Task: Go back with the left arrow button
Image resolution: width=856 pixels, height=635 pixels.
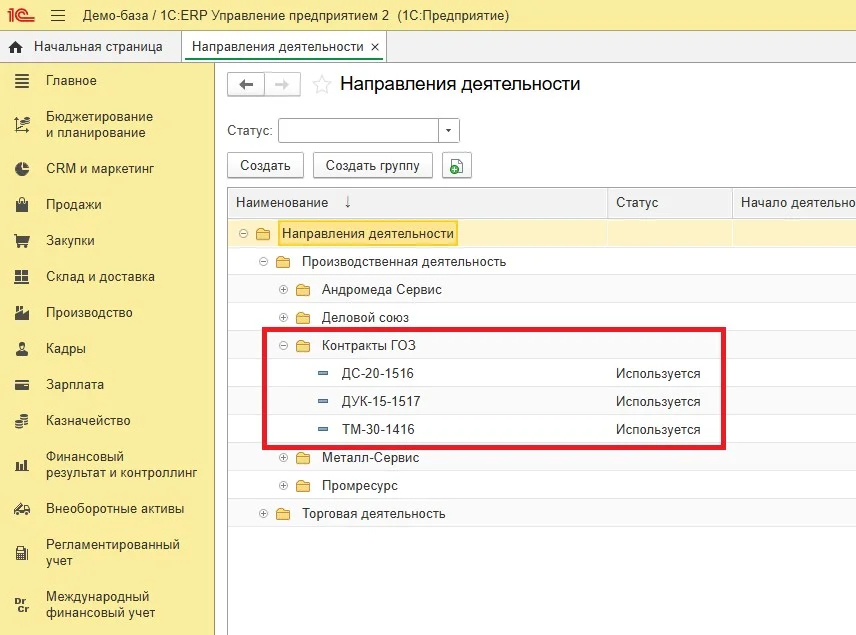Action: pyautogui.click(x=246, y=84)
